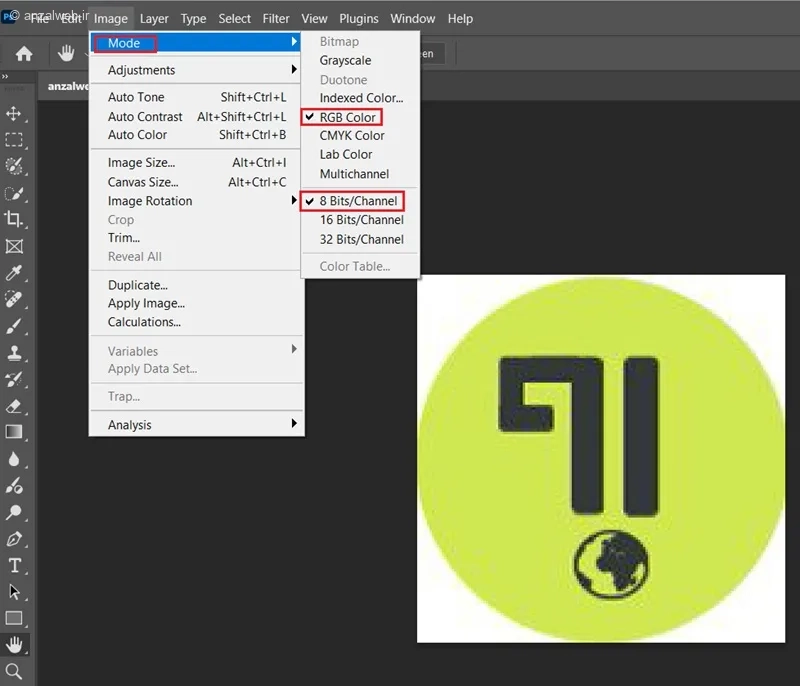800x686 pixels.
Task: Click the green logo image on canvas
Action: pos(601,459)
